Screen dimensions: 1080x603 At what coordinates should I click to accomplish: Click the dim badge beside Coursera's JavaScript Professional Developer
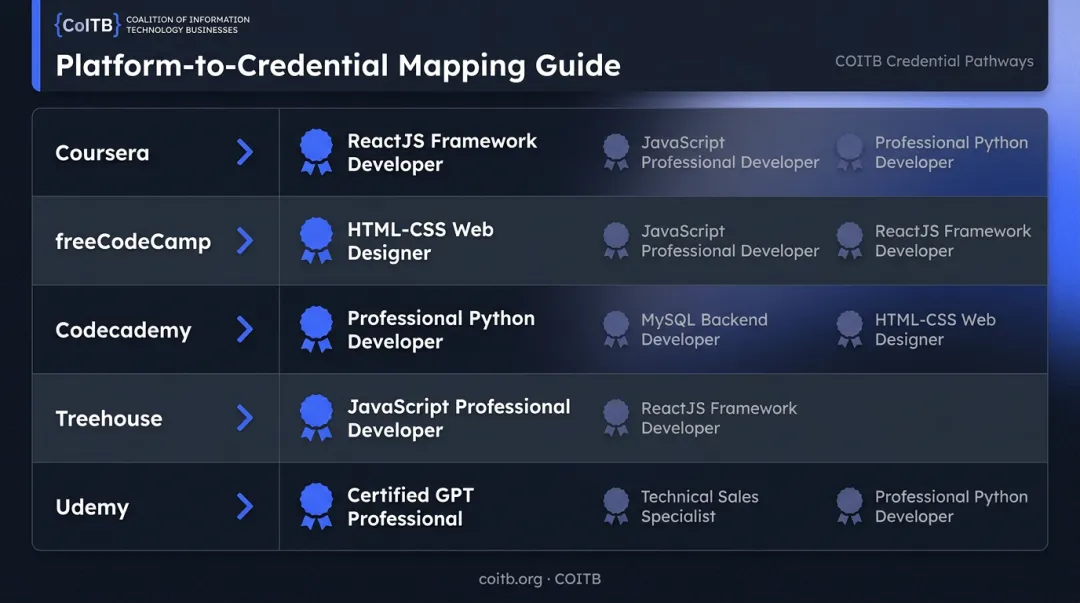point(616,152)
